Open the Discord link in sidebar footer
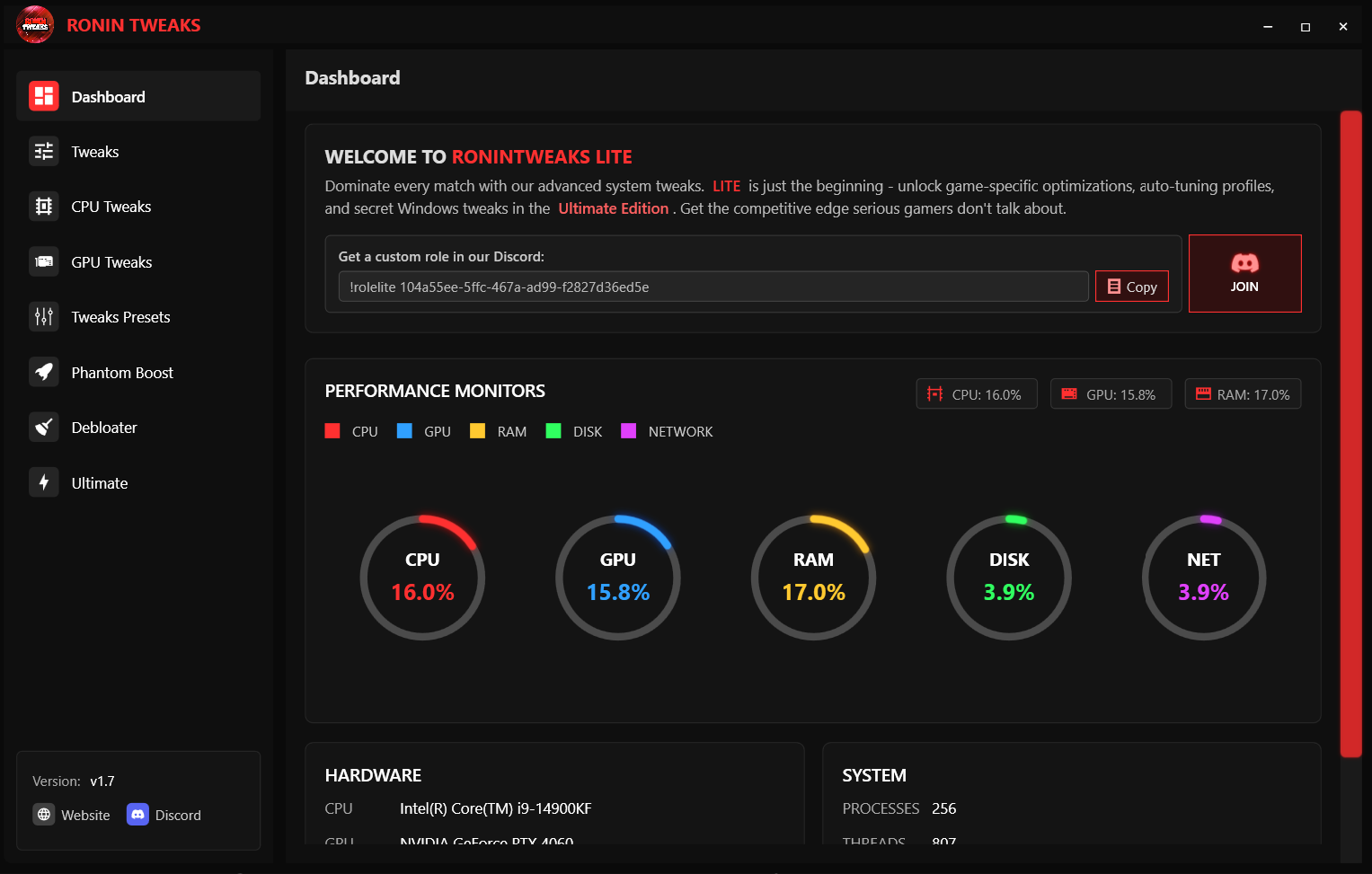Viewport: 1372px width, 874px height. 164,815
